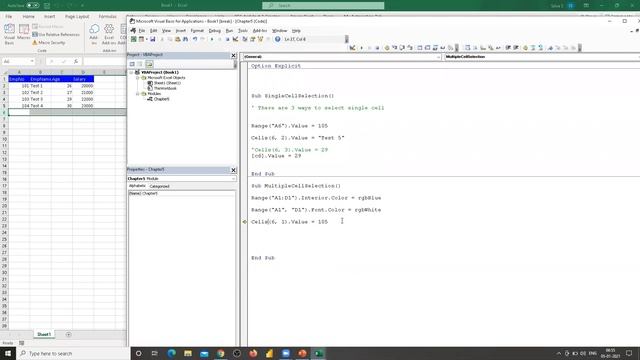Close the Project VBAProject panel
The height and width of the screenshot is (360, 640).
point(233,55)
